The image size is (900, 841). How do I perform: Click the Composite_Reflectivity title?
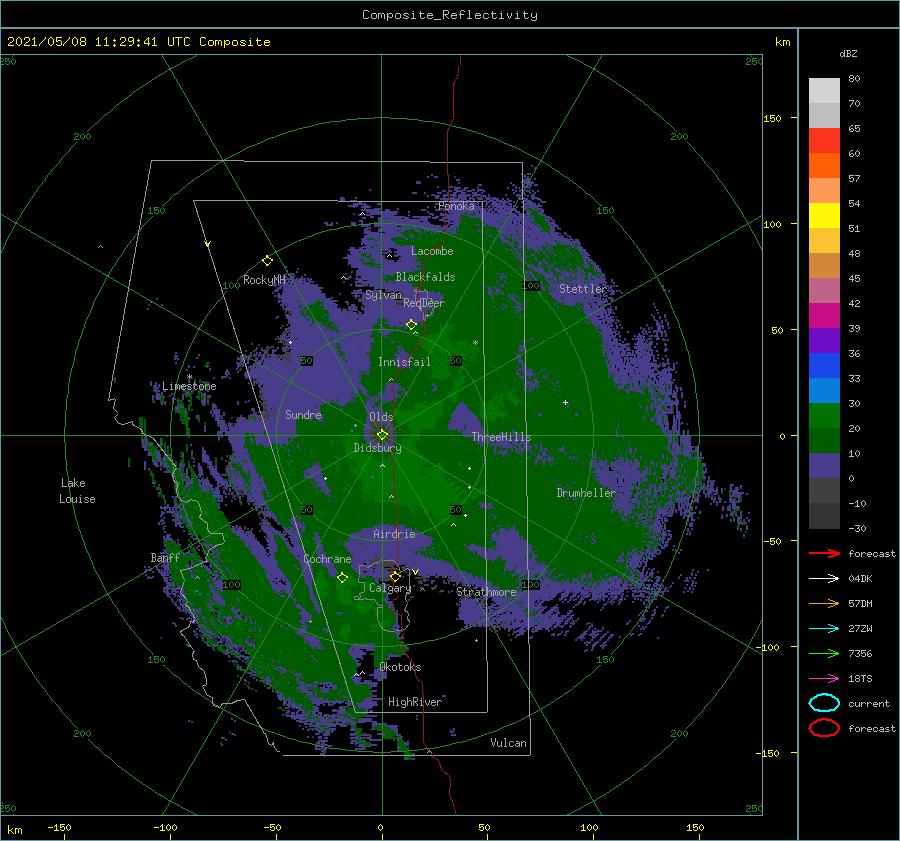(450, 15)
